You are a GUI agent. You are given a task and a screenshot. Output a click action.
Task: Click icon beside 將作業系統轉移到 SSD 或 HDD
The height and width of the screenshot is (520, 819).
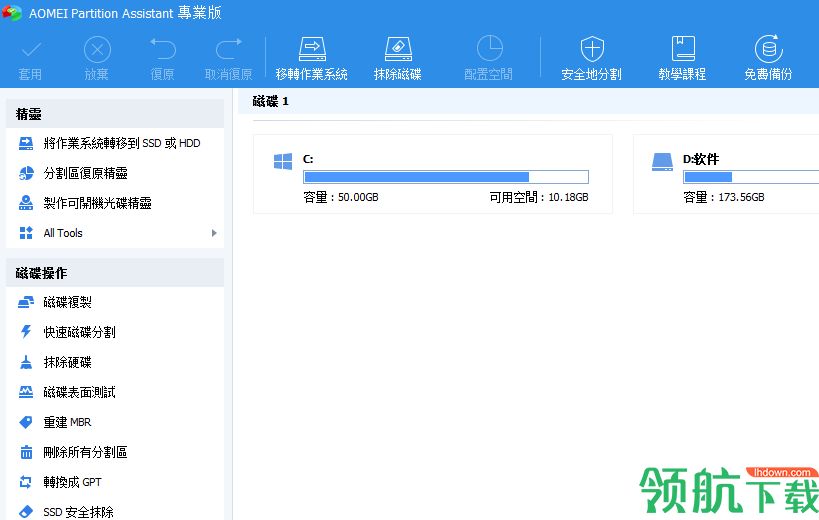tap(26, 144)
